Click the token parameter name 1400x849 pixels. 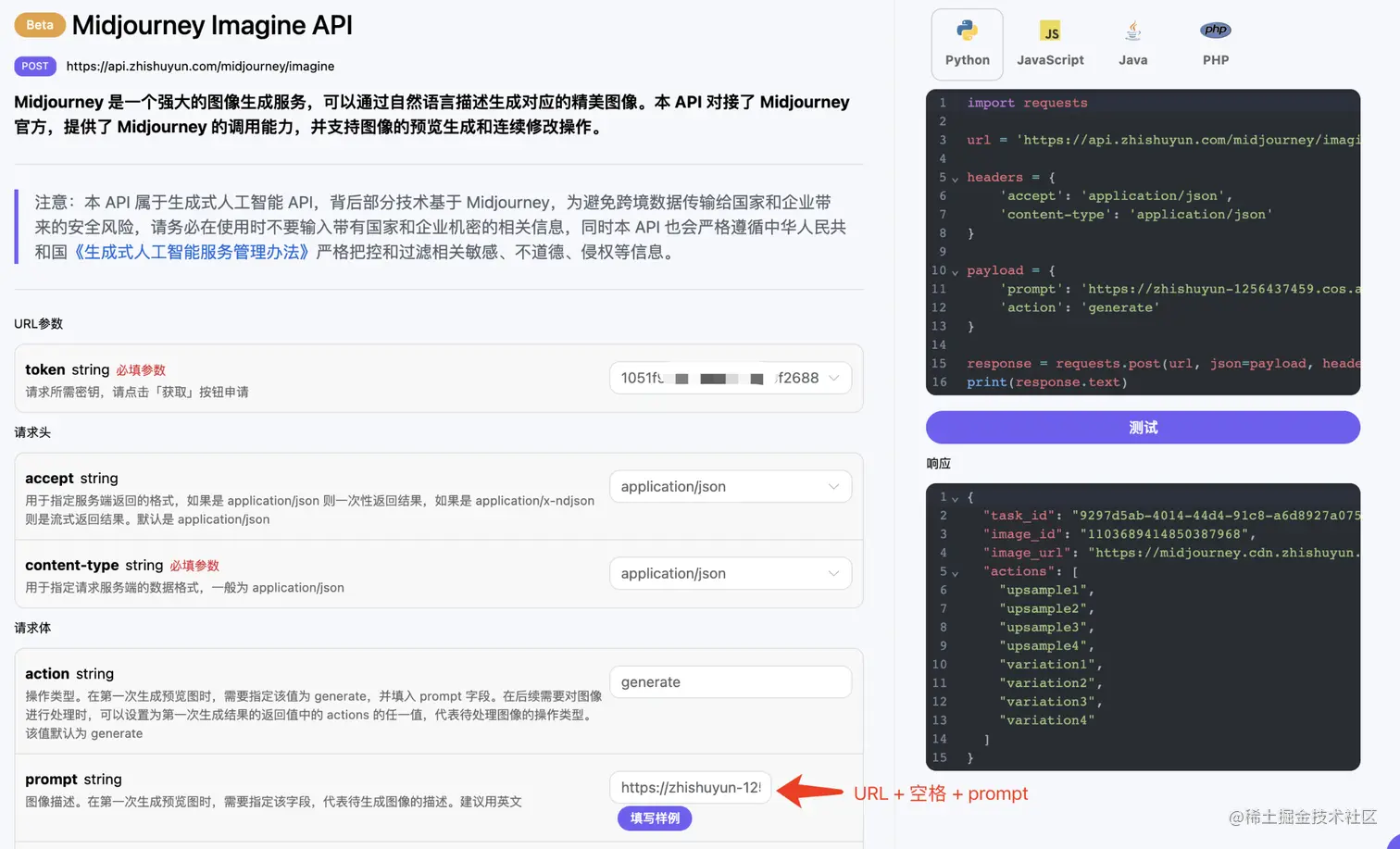pyautogui.click(x=44, y=369)
